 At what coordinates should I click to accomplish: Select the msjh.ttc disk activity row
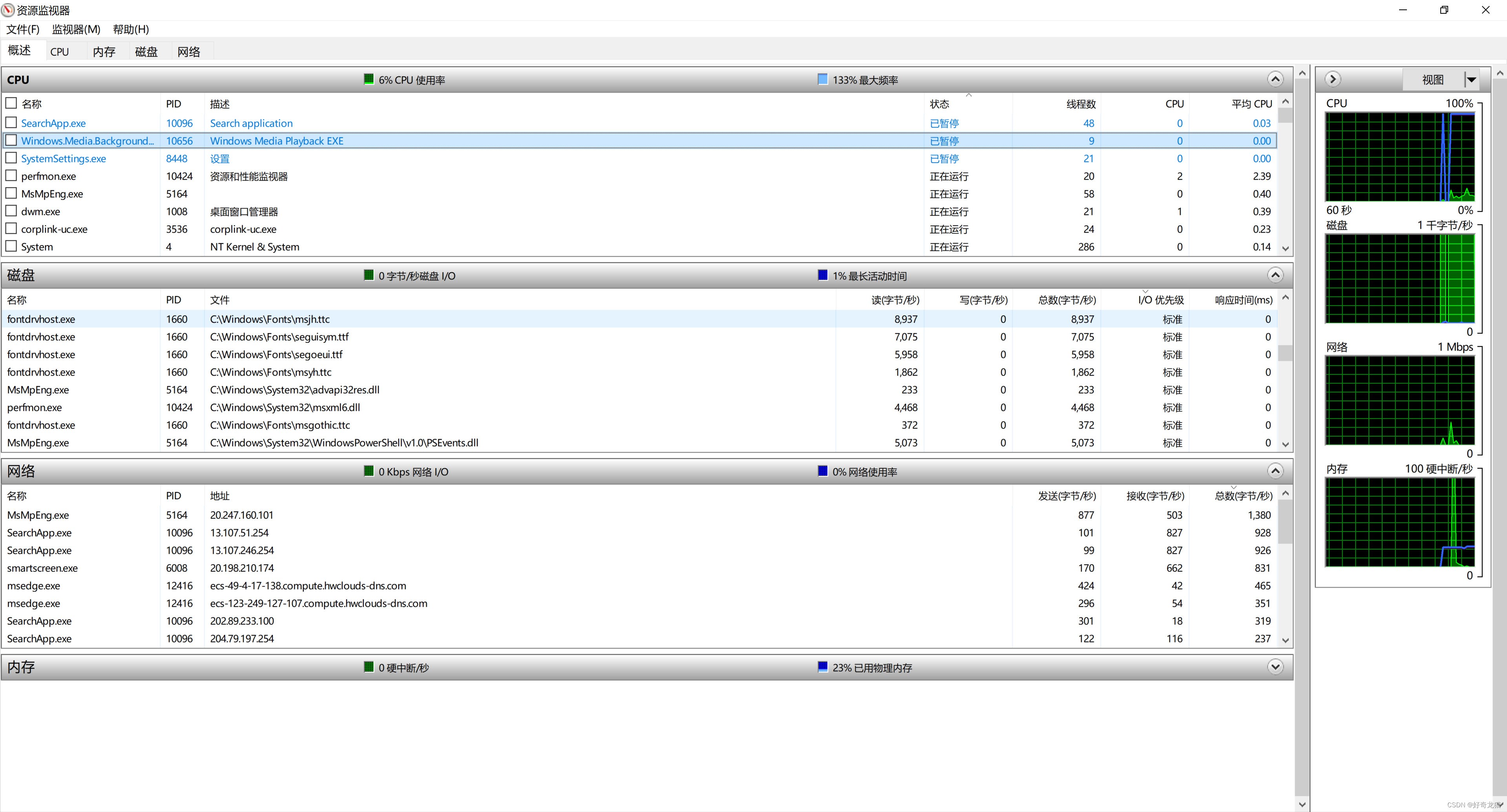(639, 319)
